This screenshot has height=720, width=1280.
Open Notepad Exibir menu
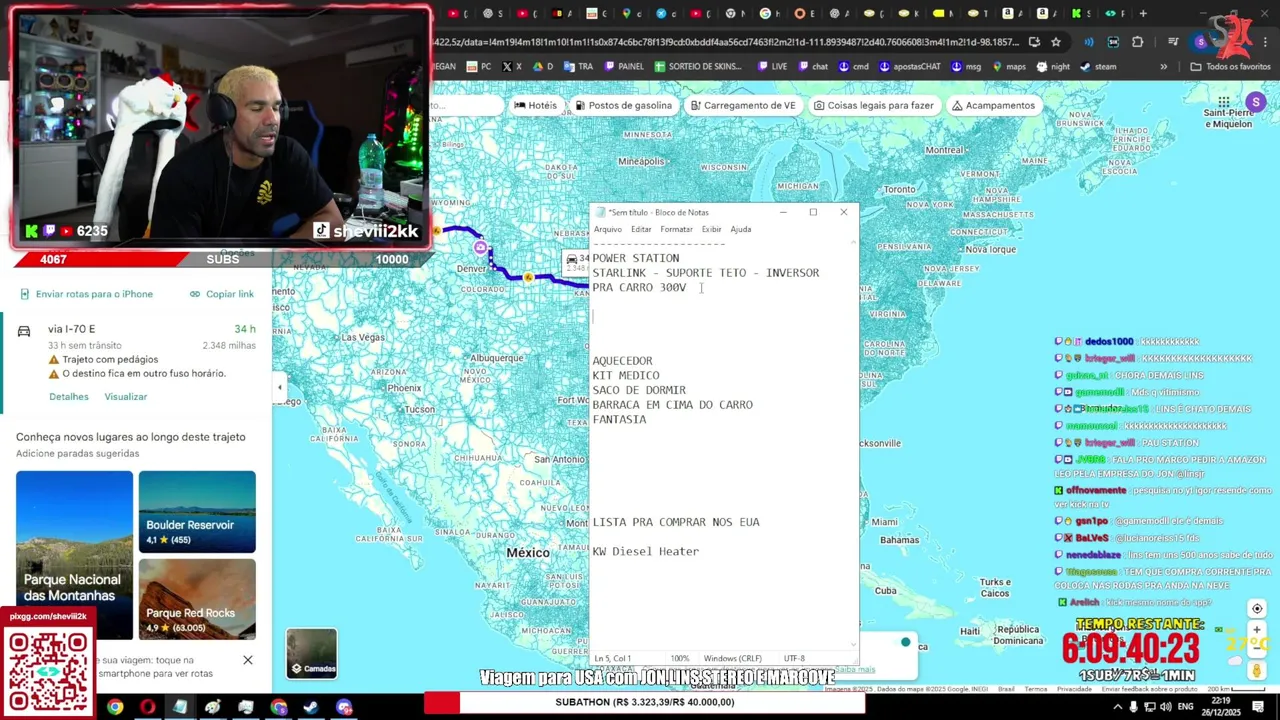pyautogui.click(x=711, y=229)
